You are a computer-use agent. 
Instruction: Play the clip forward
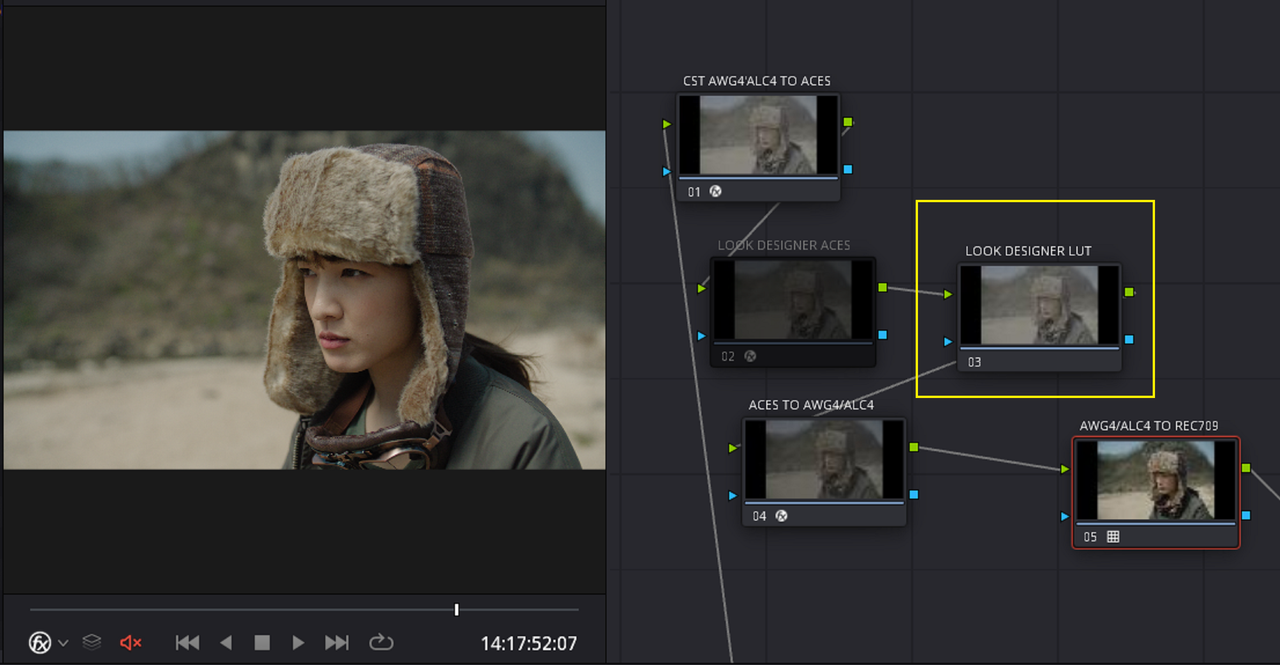298,642
